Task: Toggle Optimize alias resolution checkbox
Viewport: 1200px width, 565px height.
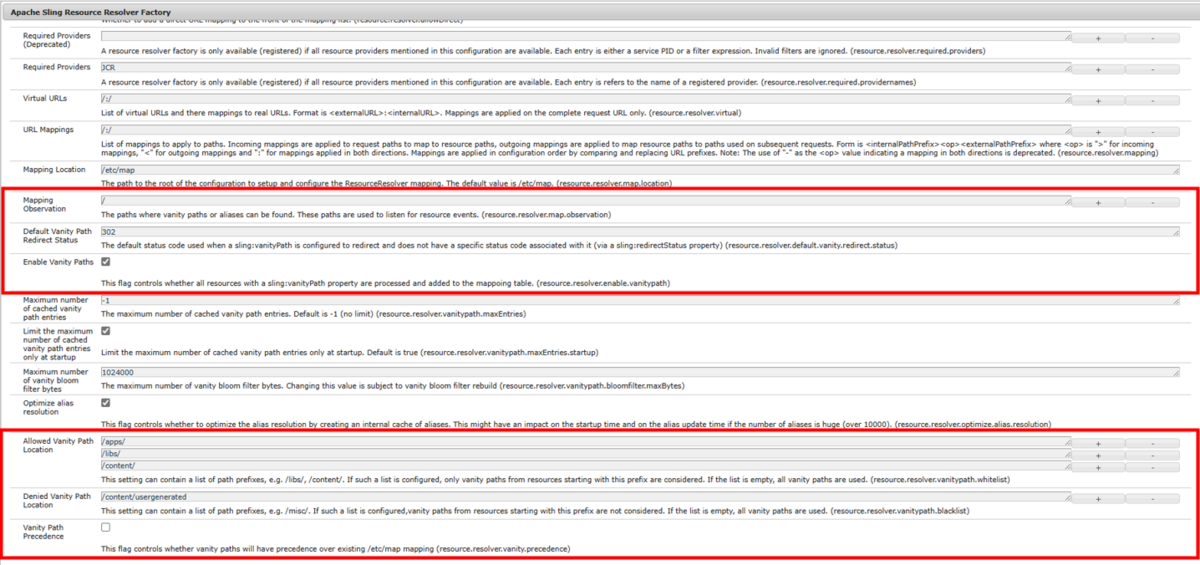Action: [x=106, y=403]
